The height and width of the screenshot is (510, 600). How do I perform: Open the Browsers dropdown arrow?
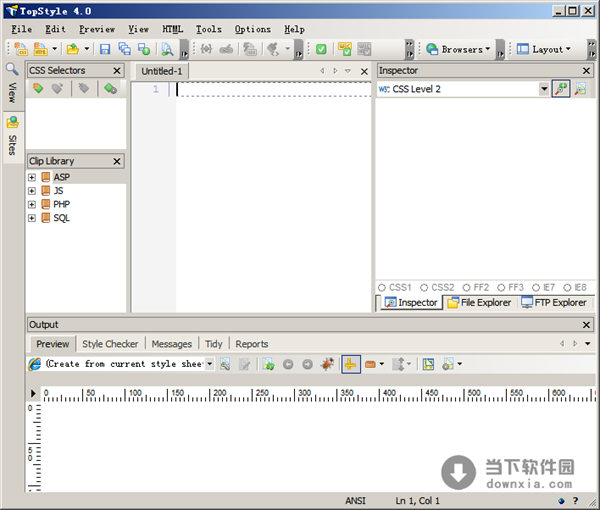(488, 49)
